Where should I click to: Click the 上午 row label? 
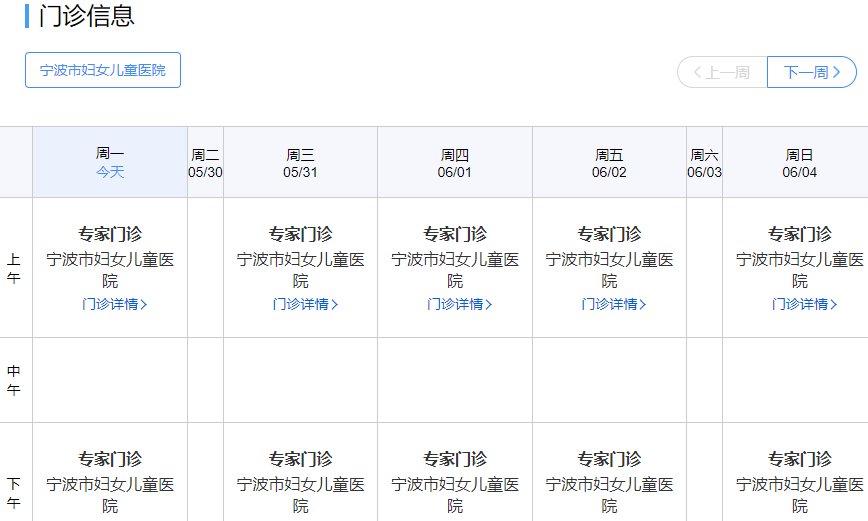14,268
